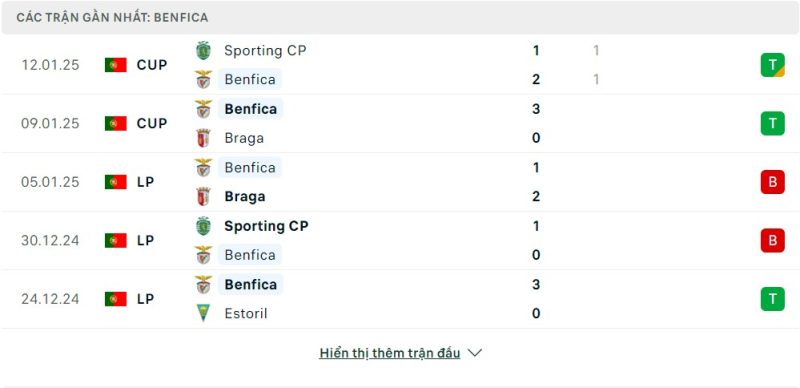This screenshot has width=800, height=388.
Task: Click LP competition label on 24.12.24
Action: (145, 299)
